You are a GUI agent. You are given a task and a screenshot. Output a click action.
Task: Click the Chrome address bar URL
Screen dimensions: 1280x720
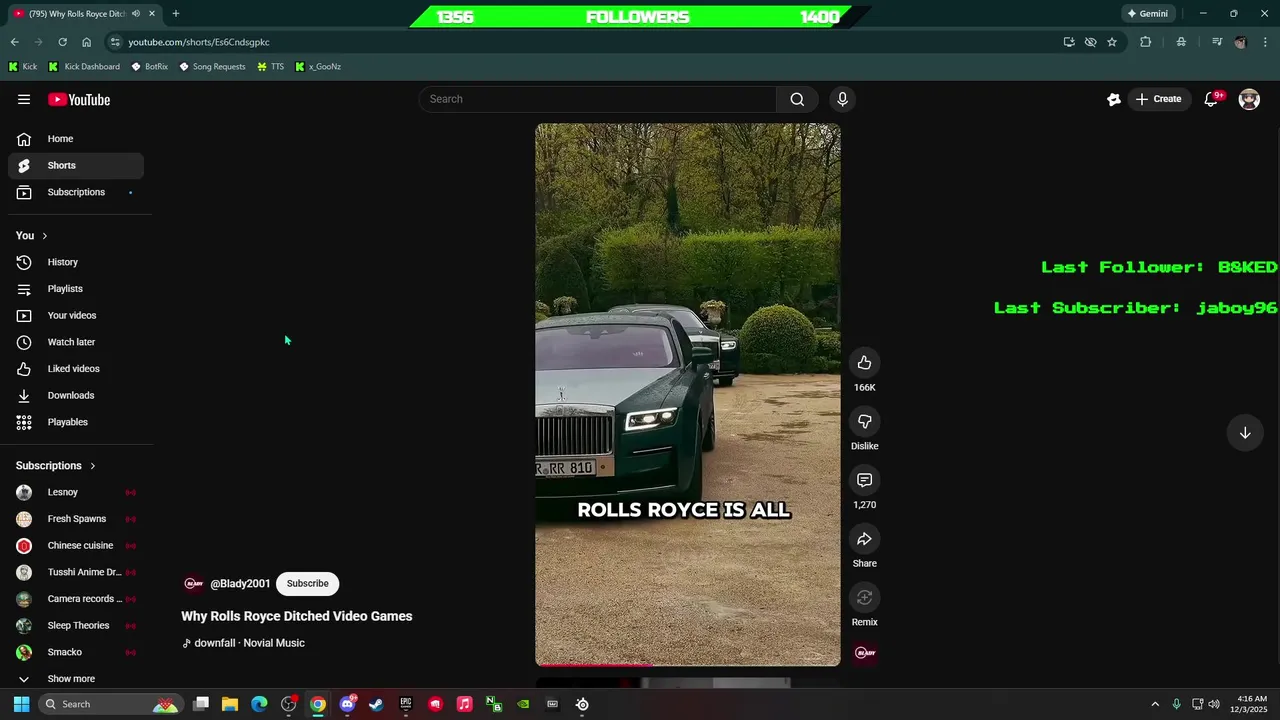coord(199,42)
